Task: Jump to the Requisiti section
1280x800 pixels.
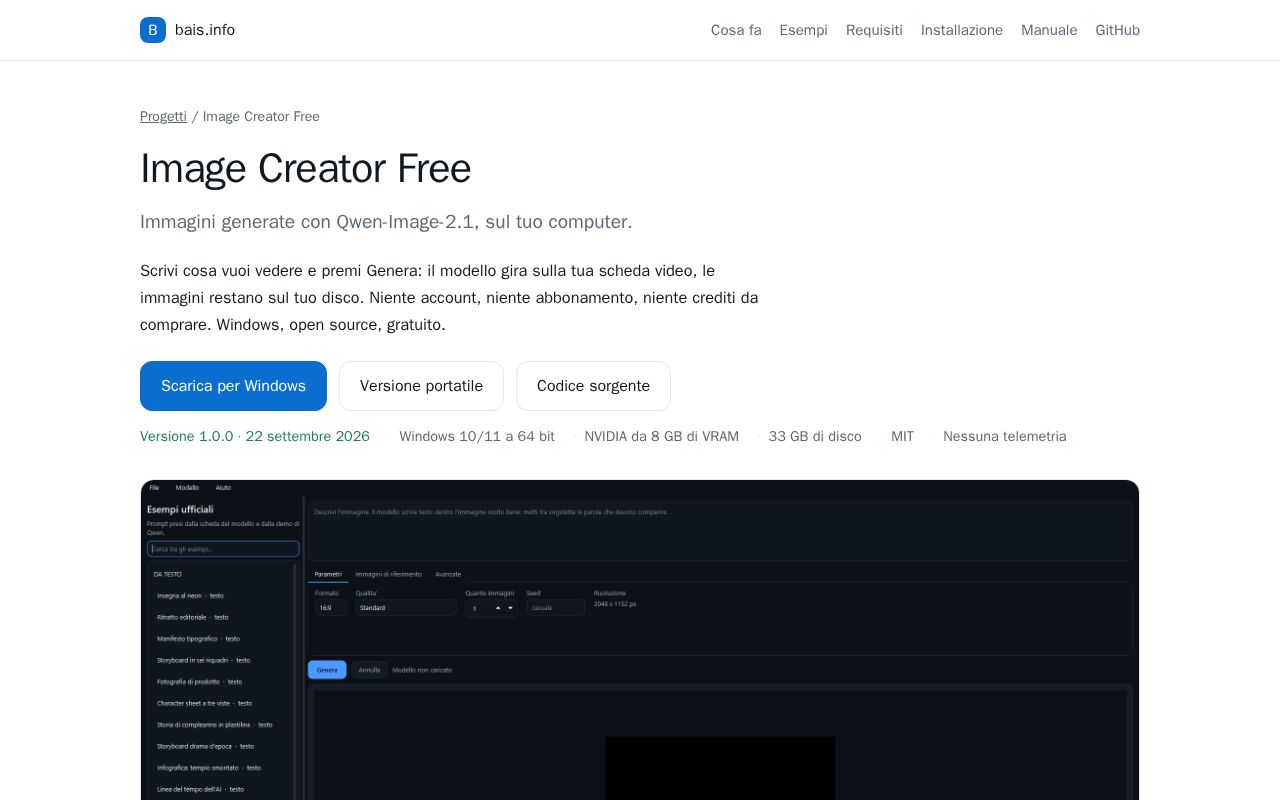Action: [x=874, y=30]
